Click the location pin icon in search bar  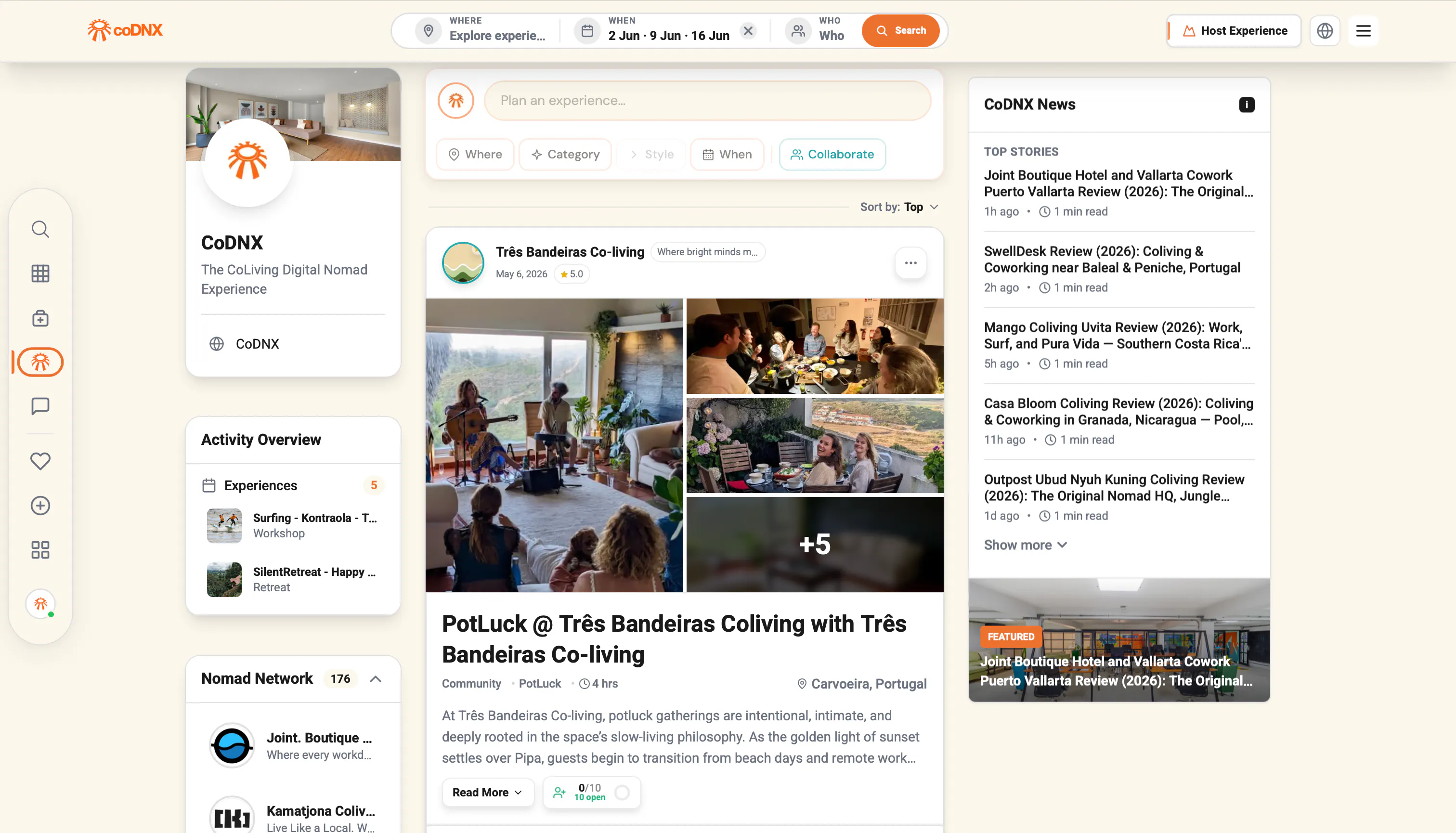point(428,31)
